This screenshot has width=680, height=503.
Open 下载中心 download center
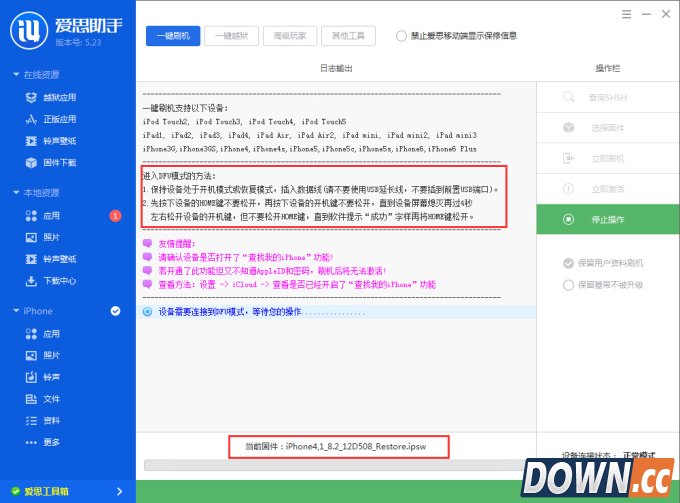(x=59, y=281)
